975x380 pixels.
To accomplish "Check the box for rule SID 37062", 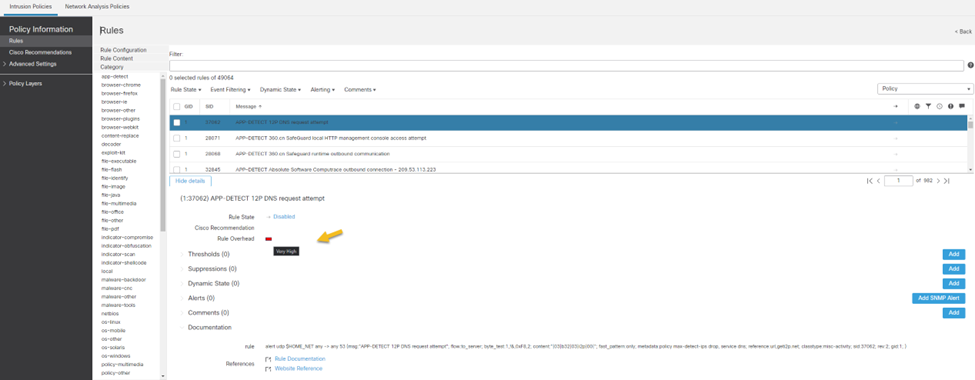I will pos(177,123).
